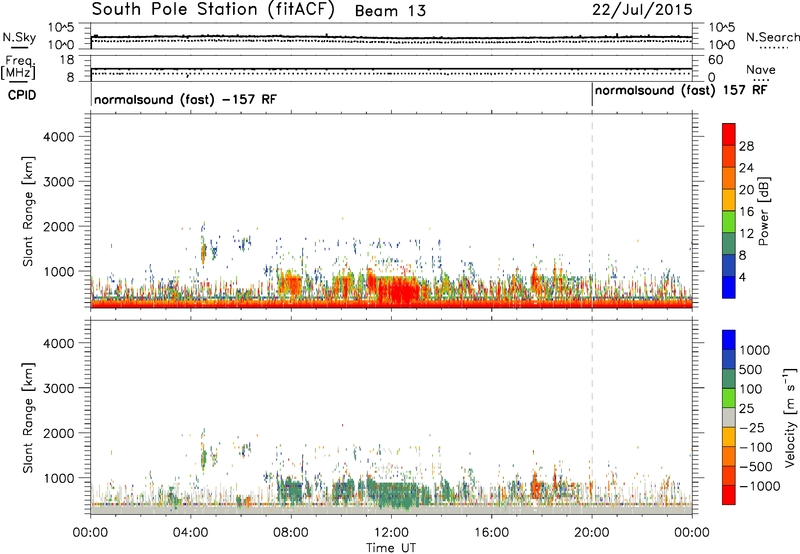Click the orange echo cluster near 04:30 in the power panel

(x=204, y=253)
